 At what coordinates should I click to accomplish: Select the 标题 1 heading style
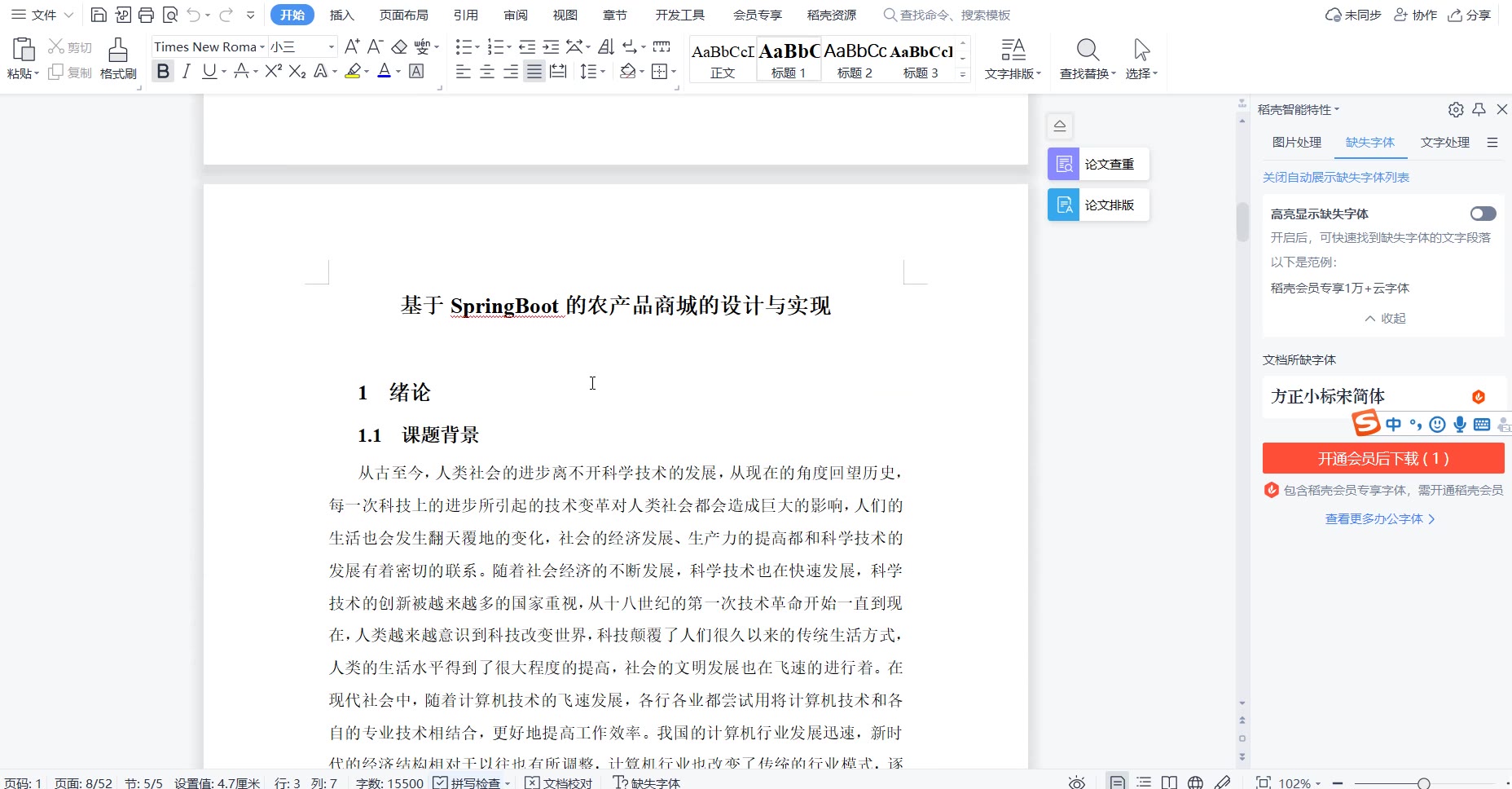pos(789,60)
